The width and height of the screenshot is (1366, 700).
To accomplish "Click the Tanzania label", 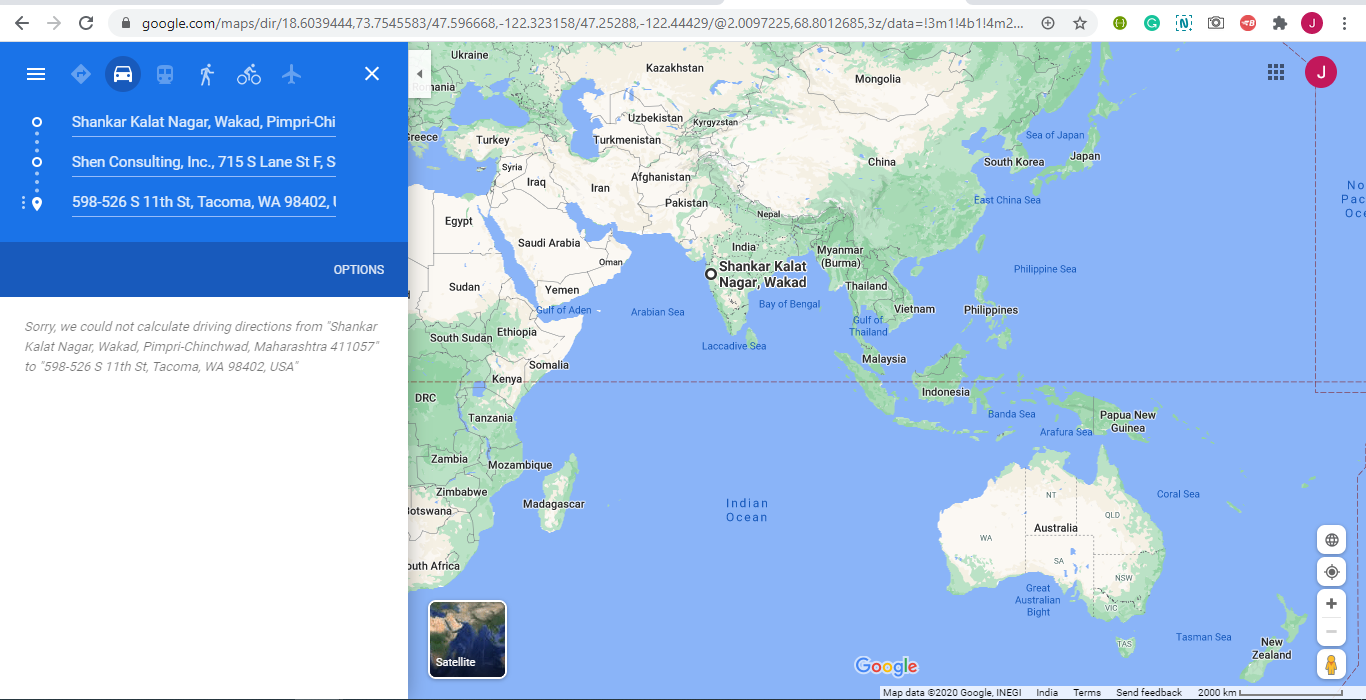I will pyautogui.click(x=490, y=418).
